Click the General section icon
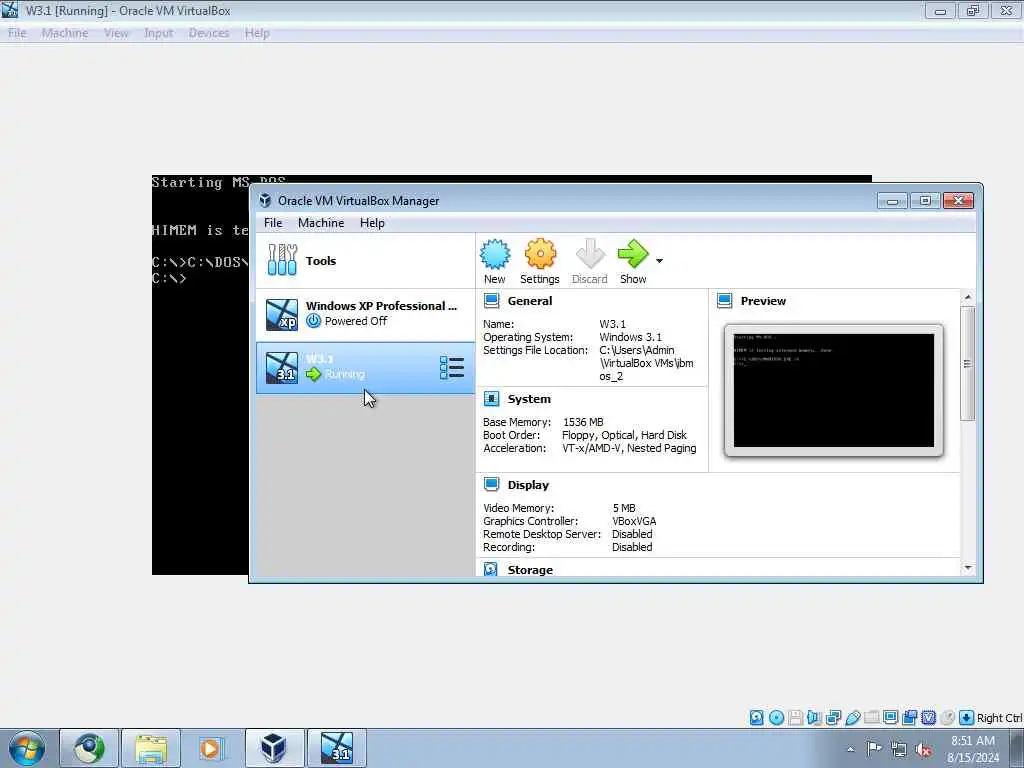This screenshot has height=768, width=1024. tap(492, 300)
